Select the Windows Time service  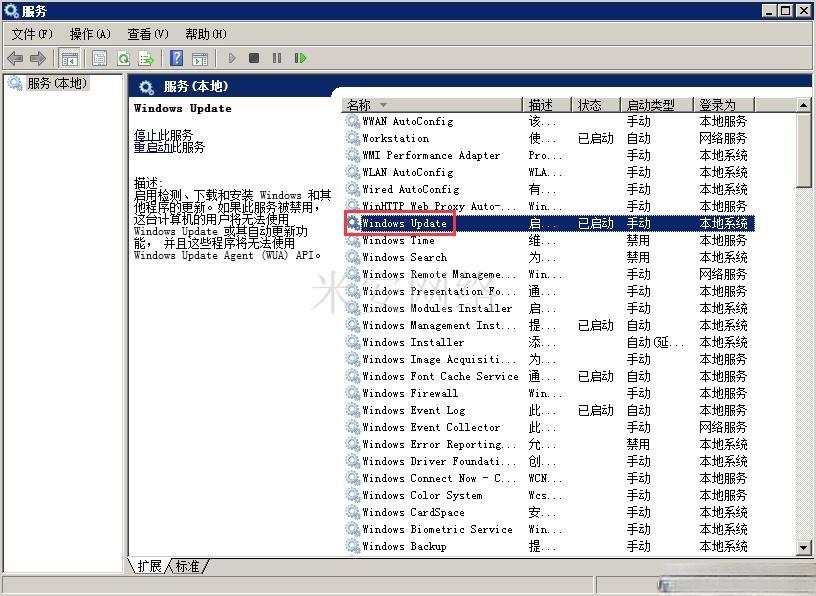(398, 240)
